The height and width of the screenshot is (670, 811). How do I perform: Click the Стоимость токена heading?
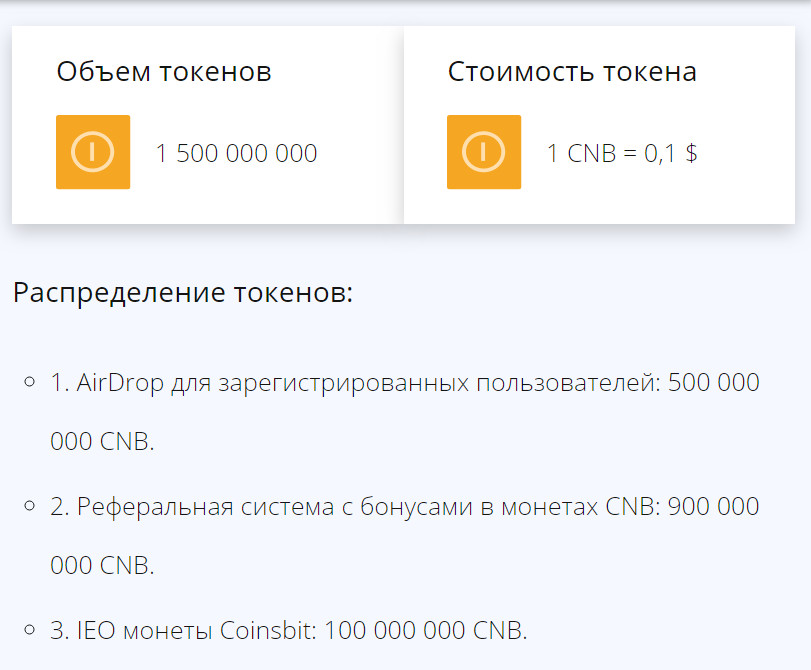tap(572, 72)
